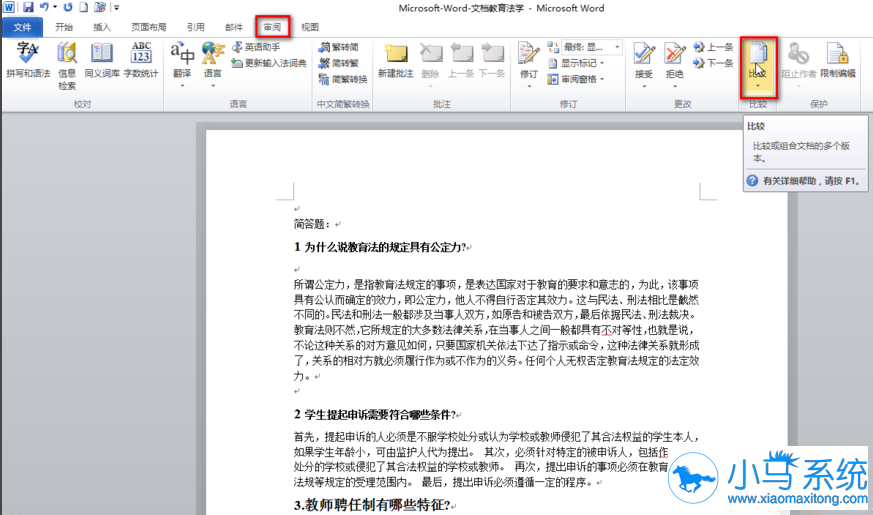
Task: Click the text '简答题:'
Action: [312, 224]
